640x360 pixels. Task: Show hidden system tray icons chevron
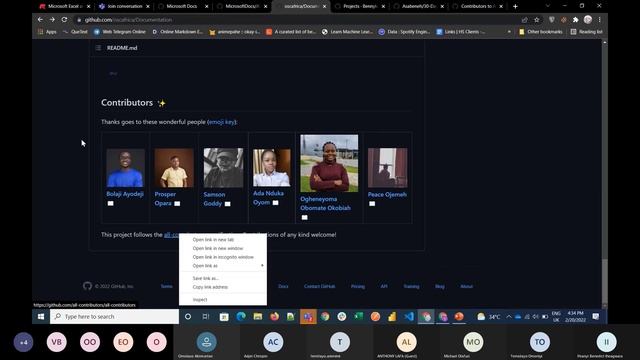coord(509,316)
